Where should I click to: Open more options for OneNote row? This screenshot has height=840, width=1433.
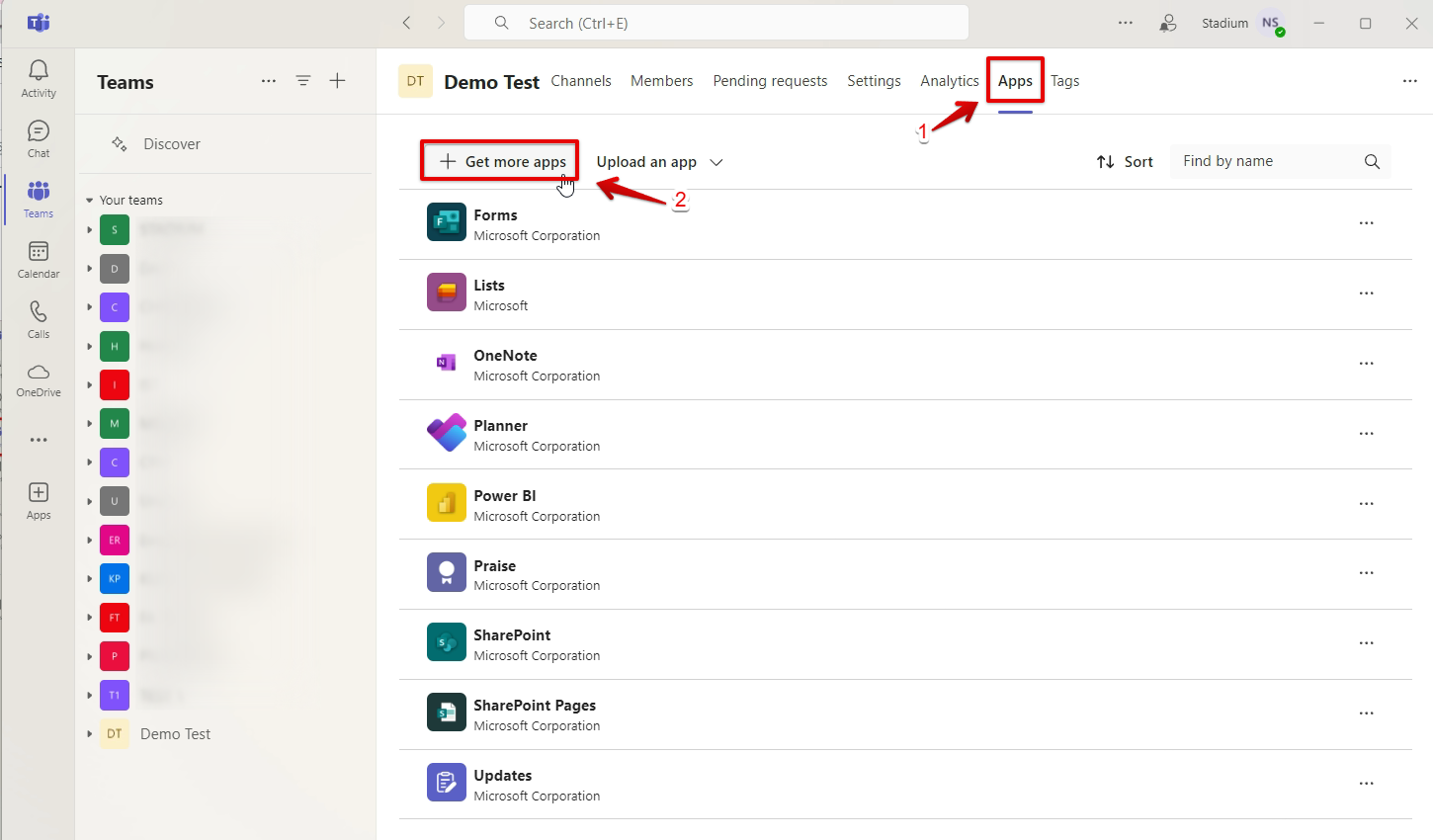click(1366, 364)
